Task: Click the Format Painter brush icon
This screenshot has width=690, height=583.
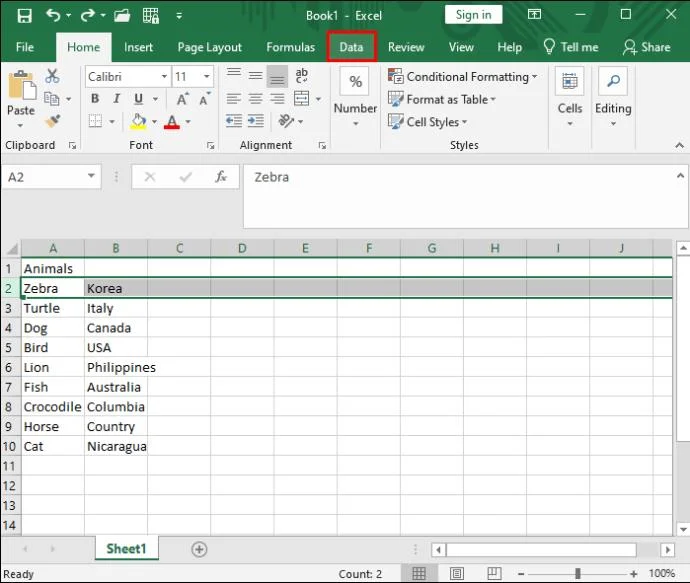Action: tap(52, 121)
